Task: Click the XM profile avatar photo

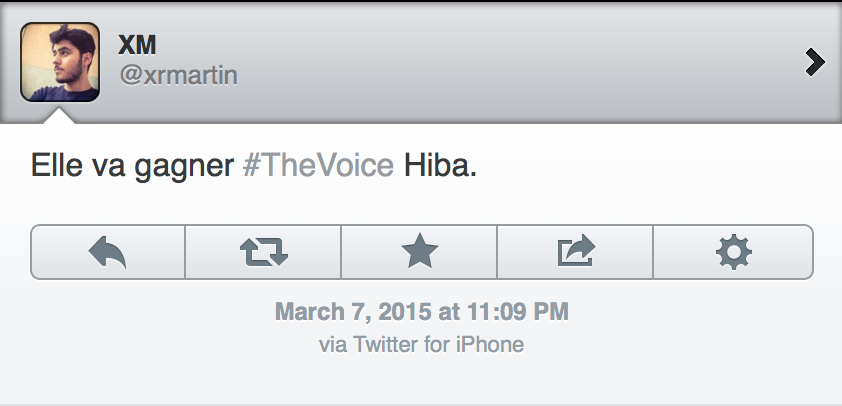Action: click(60, 63)
